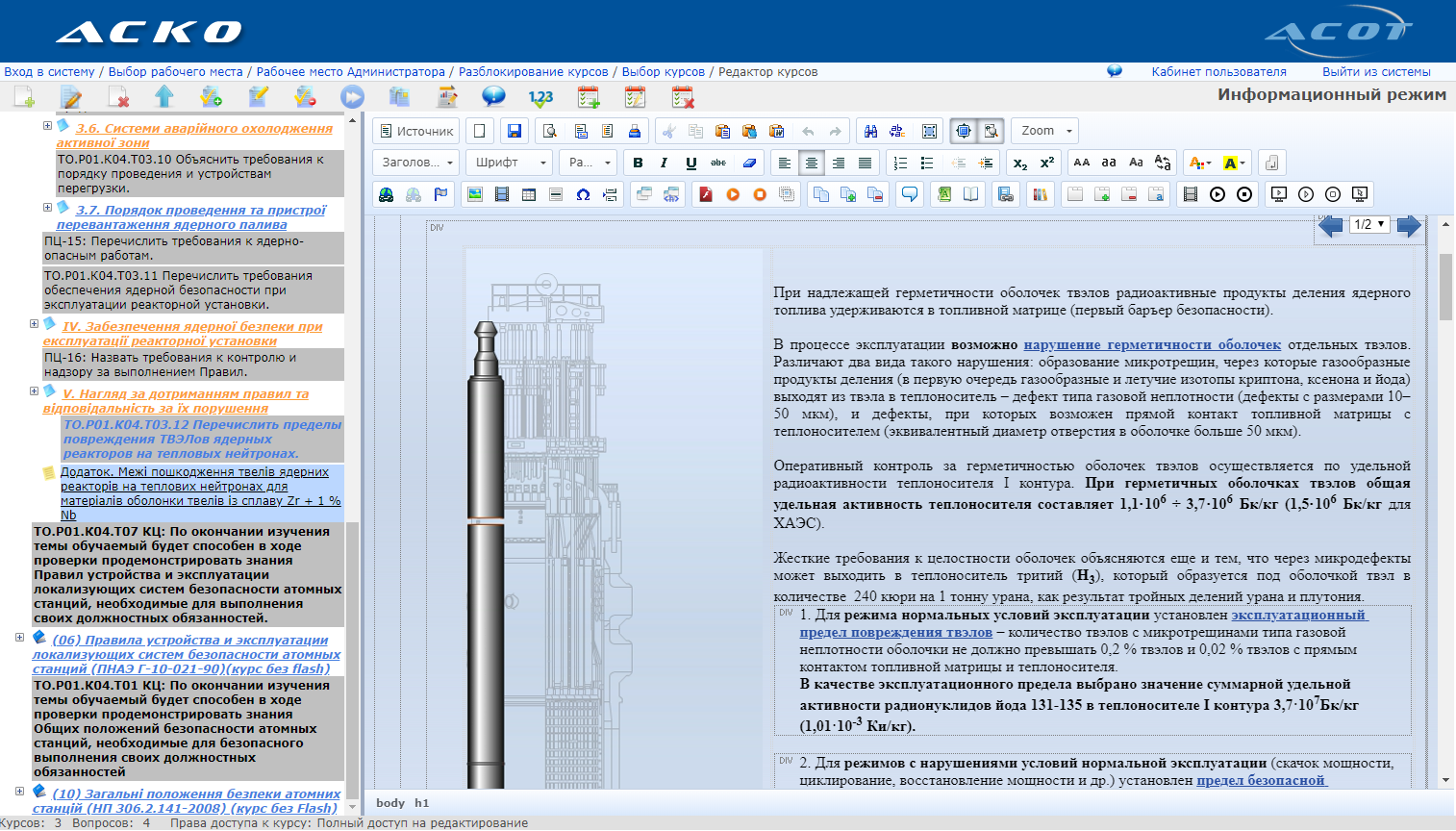1456x831 pixels.
Task: Click the blue fast-forward circle icon
Action: point(353,96)
